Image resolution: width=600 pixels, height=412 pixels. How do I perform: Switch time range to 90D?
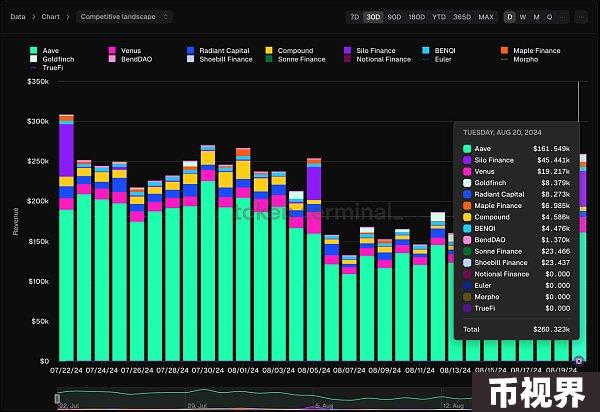point(394,17)
